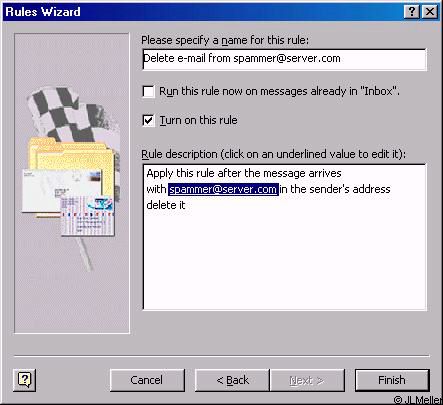Complete the wizard with Finish button
The height and width of the screenshot is (405, 443).
(x=392, y=380)
